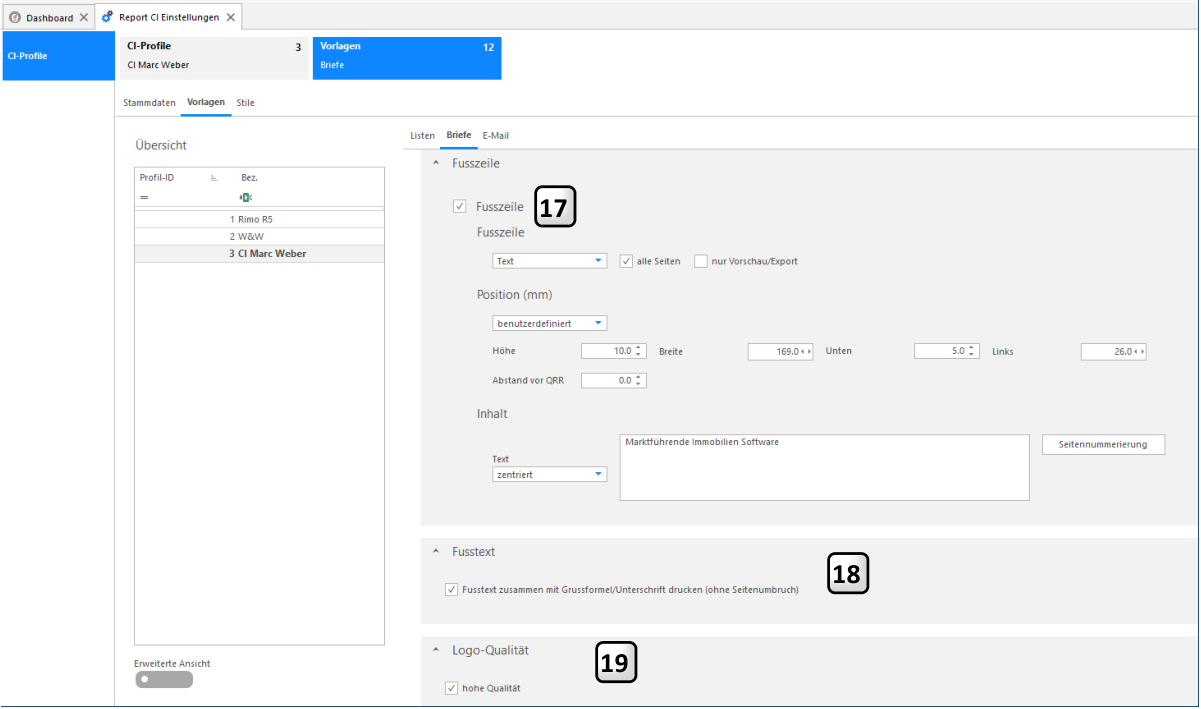Open the equals filter operator under Profil-ID
This screenshot has height=709, width=1201.
[x=144, y=197]
